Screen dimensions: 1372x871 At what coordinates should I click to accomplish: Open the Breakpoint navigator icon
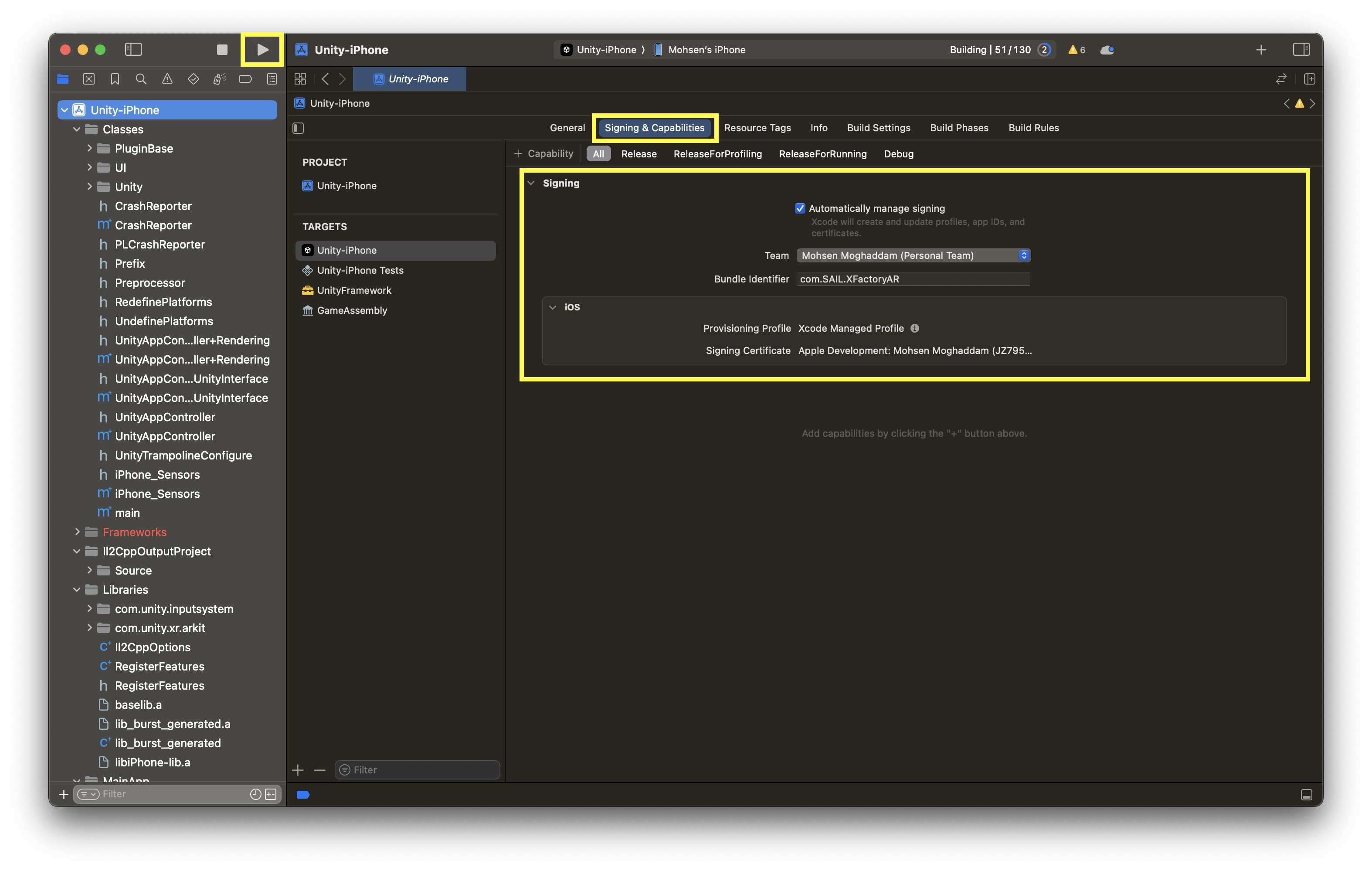(245, 79)
